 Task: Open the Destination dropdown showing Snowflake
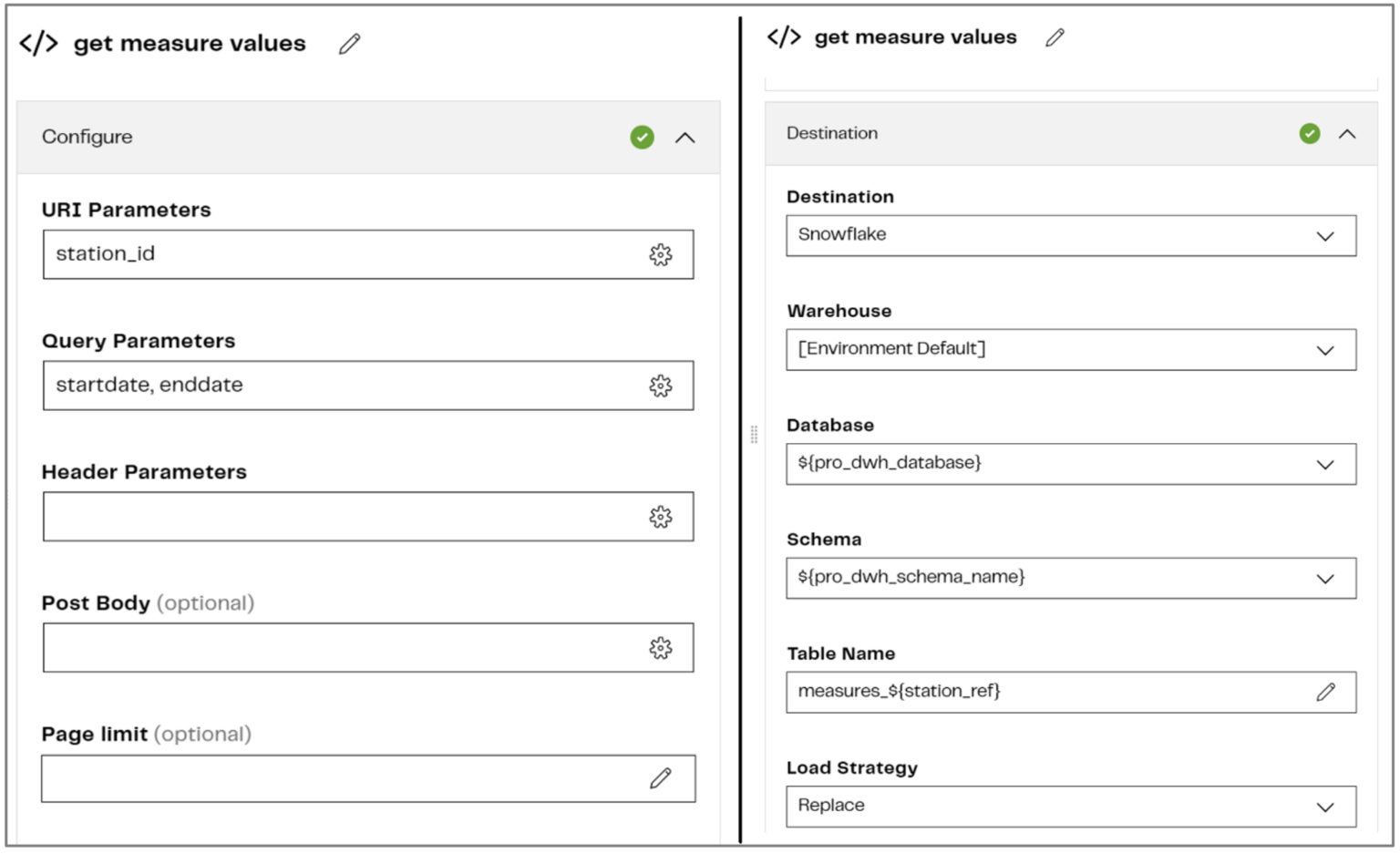1324,234
